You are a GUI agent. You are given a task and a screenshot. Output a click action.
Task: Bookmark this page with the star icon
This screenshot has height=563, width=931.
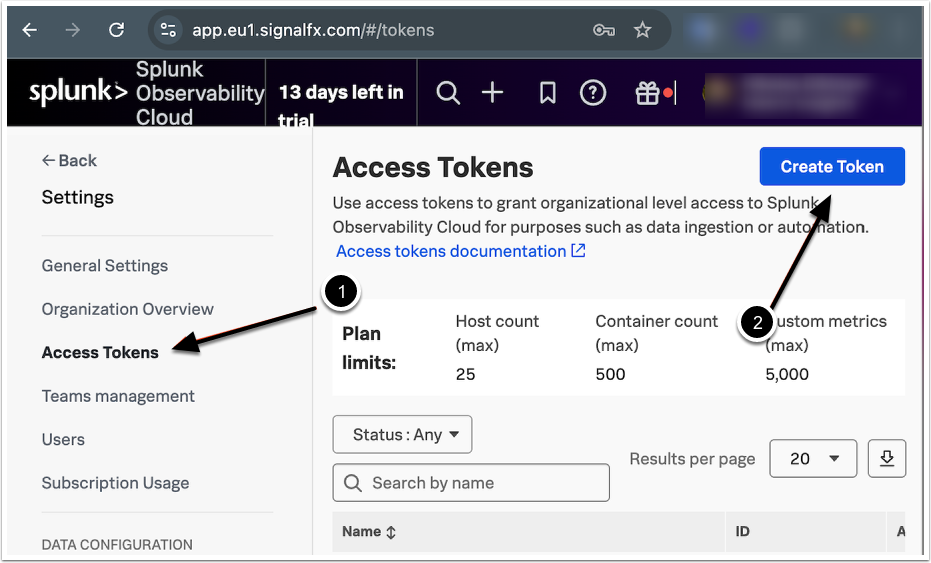[643, 30]
